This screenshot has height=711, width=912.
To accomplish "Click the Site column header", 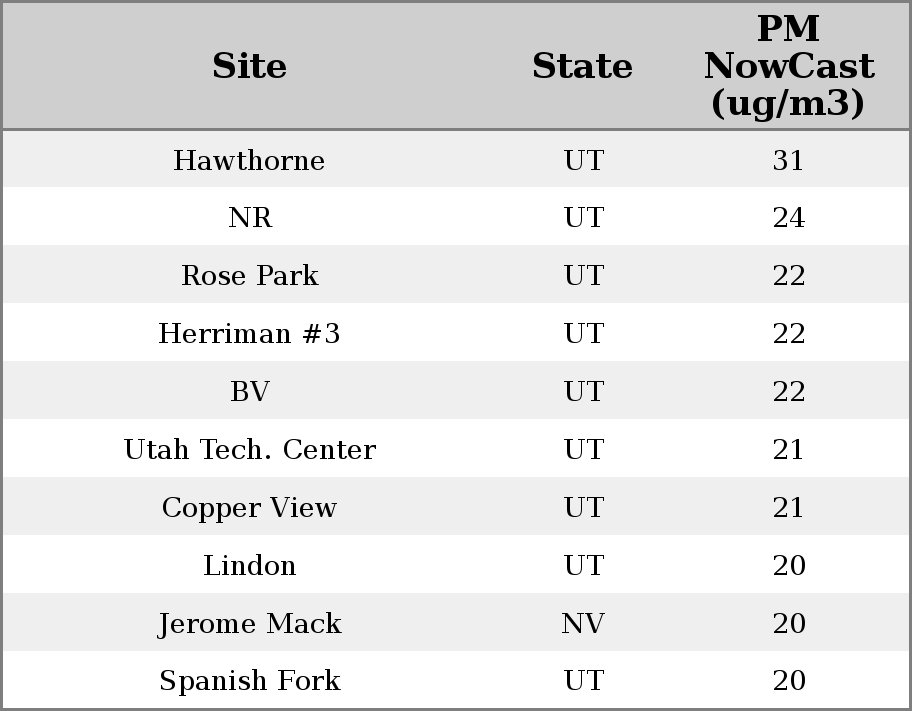I will point(249,66).
